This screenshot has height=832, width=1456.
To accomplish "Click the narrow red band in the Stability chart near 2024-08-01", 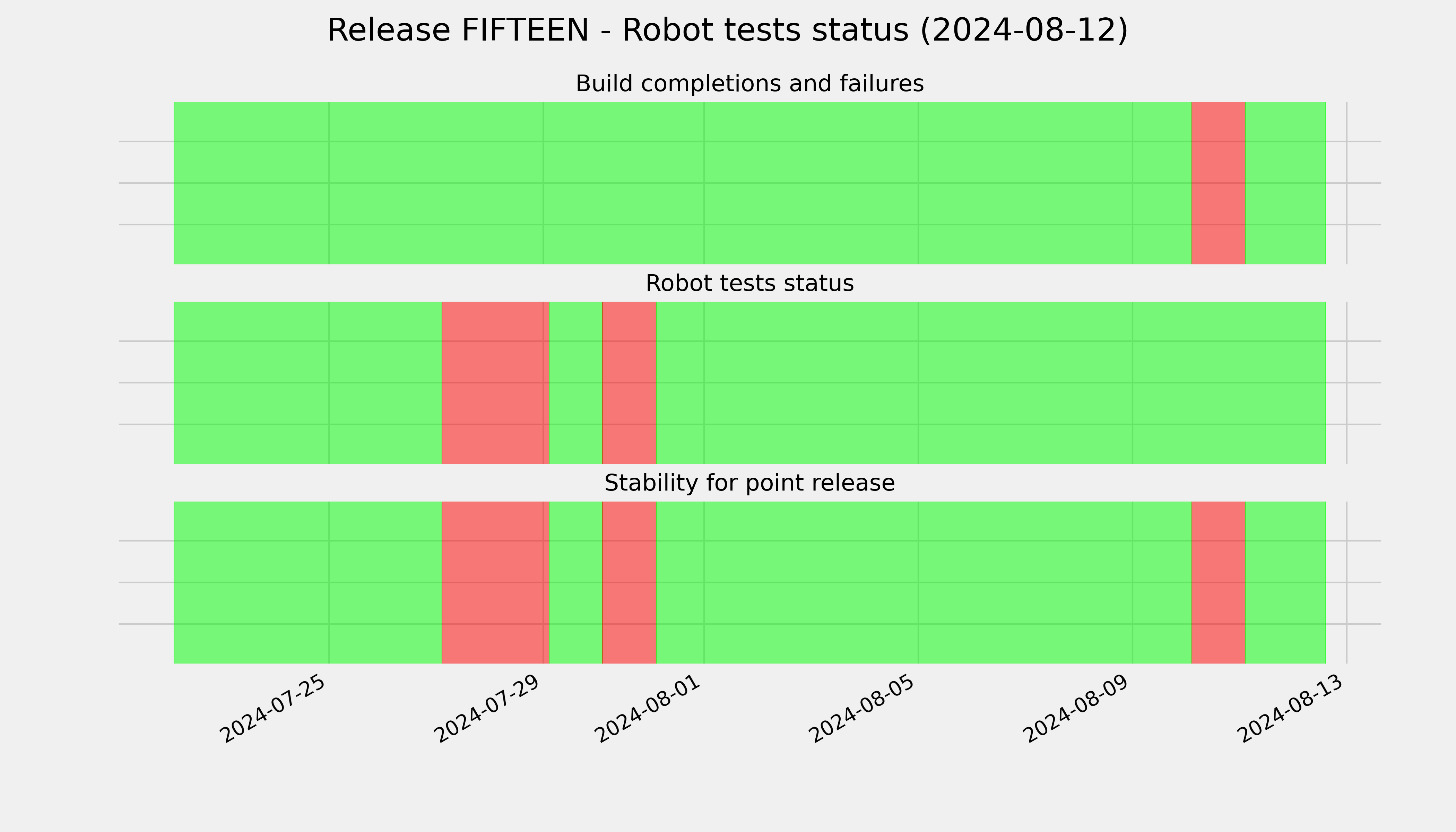I will tap(629, 582).
